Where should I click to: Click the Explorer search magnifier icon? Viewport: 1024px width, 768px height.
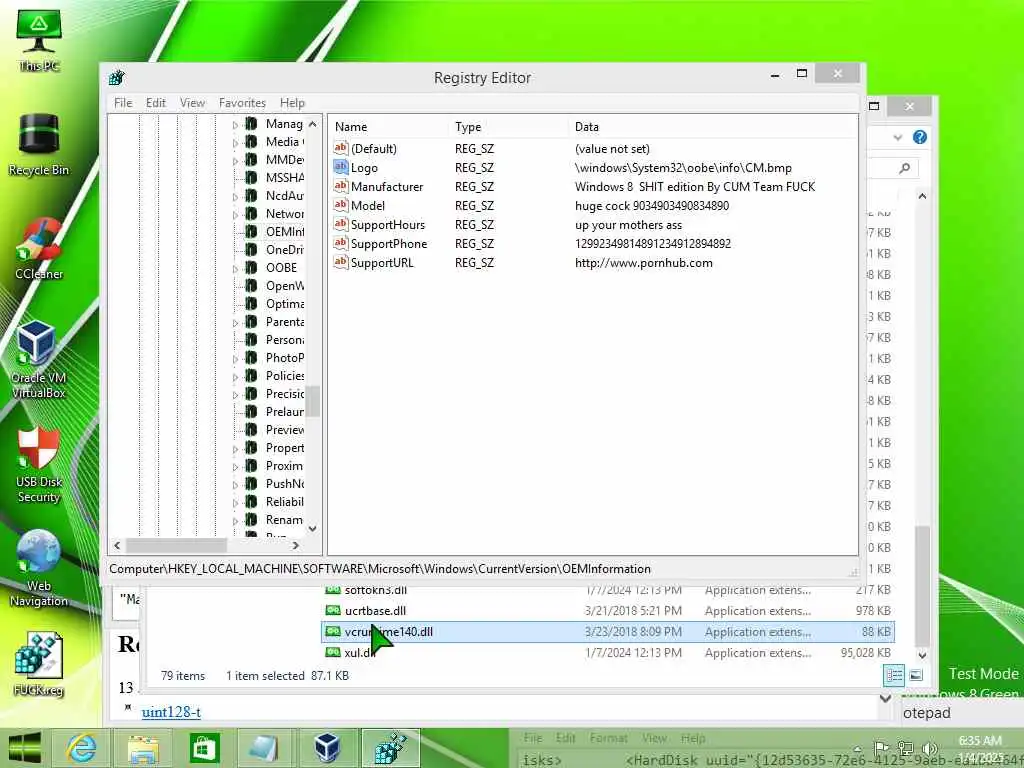coord(904,168)
